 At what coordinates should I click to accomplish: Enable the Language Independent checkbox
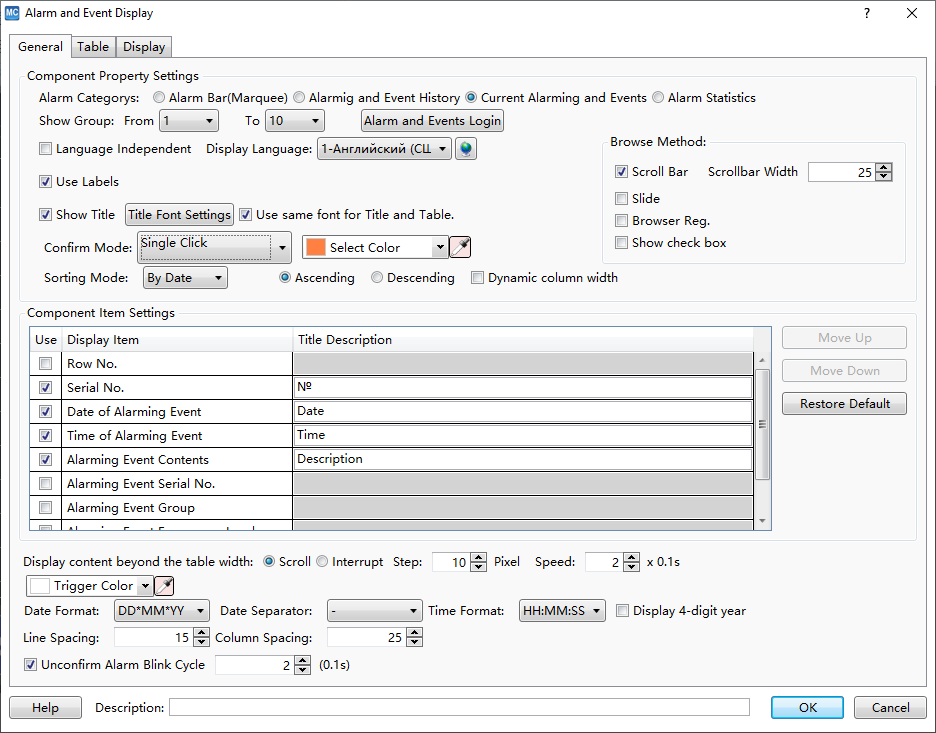click(x=45, y=149)
